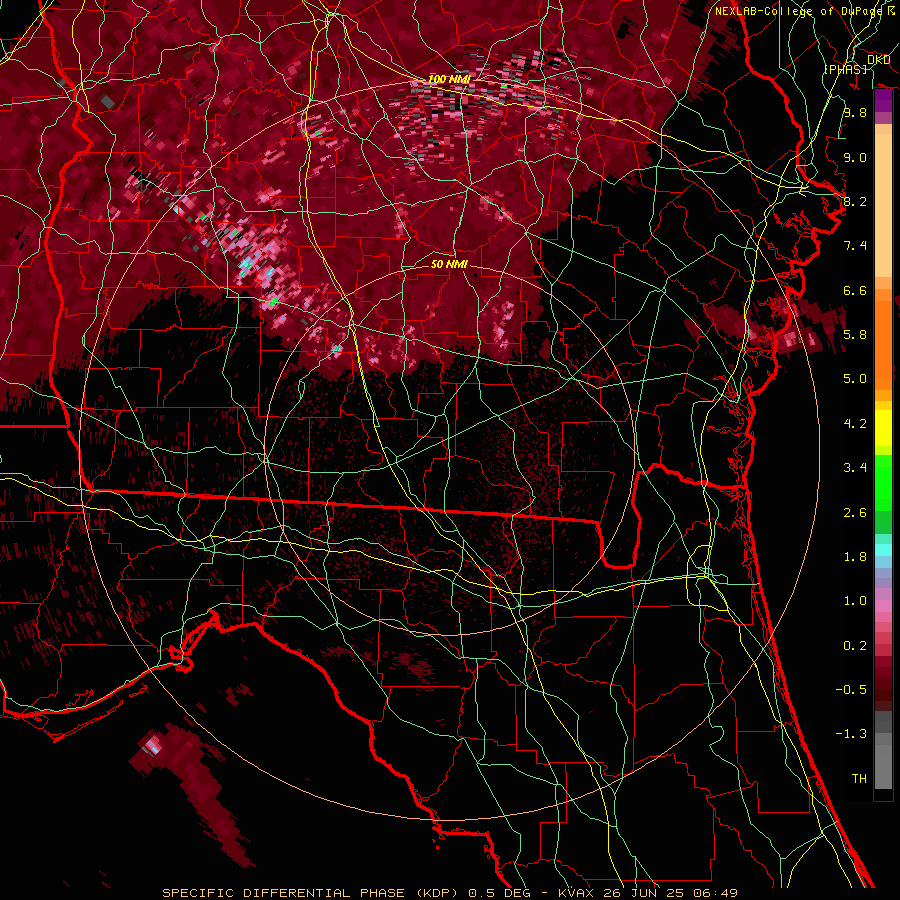Click the gray segment of the color scale

(883, 751)
